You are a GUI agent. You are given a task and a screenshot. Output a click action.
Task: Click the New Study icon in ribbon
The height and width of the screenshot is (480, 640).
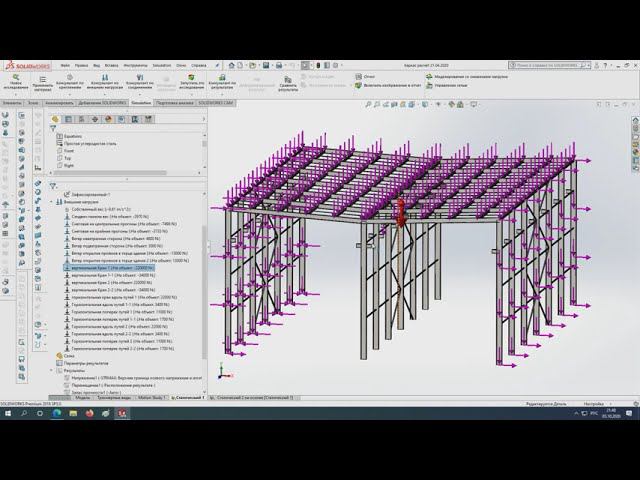(x=16, y=78)
